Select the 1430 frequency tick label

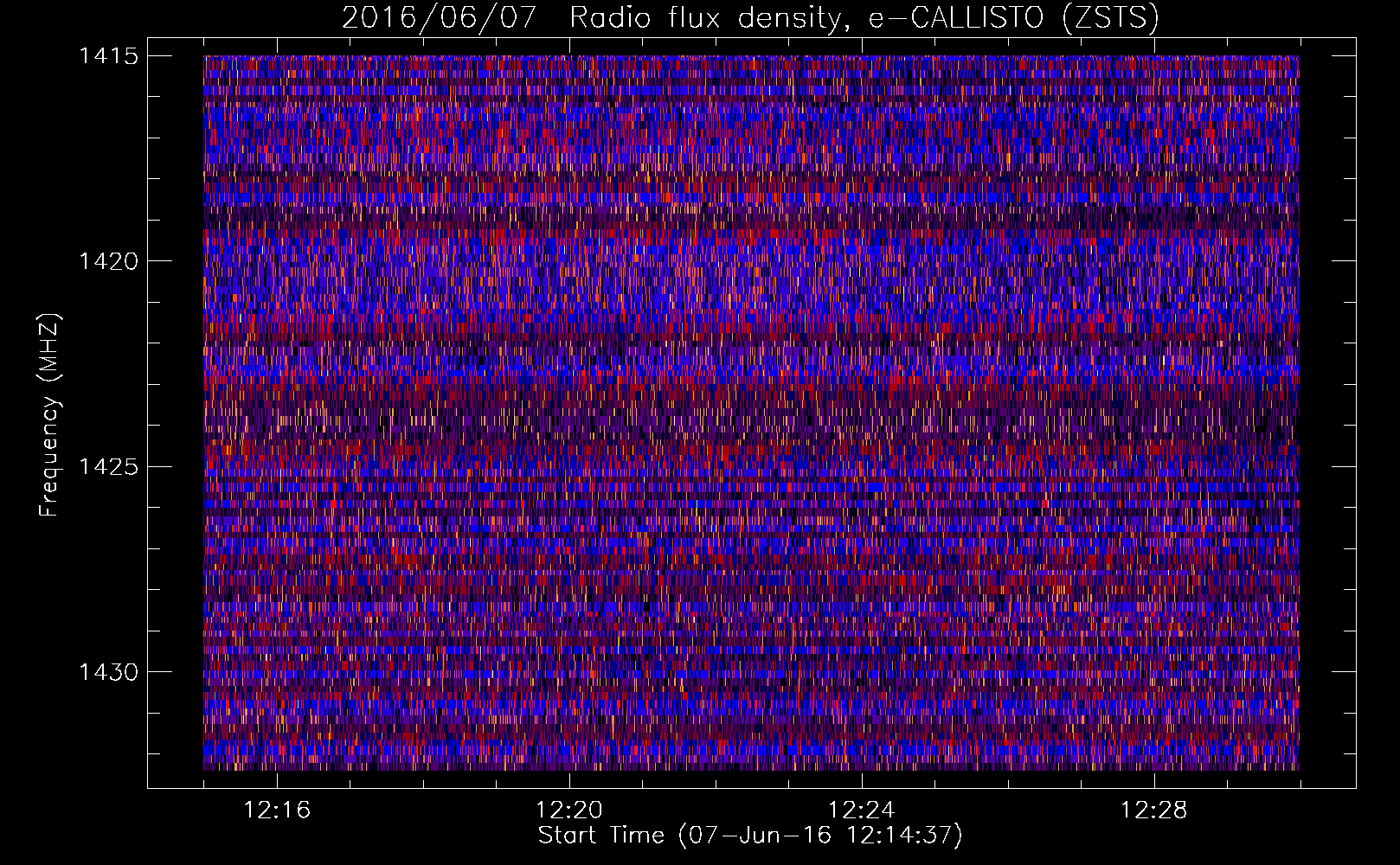click(x=108, y=672)
